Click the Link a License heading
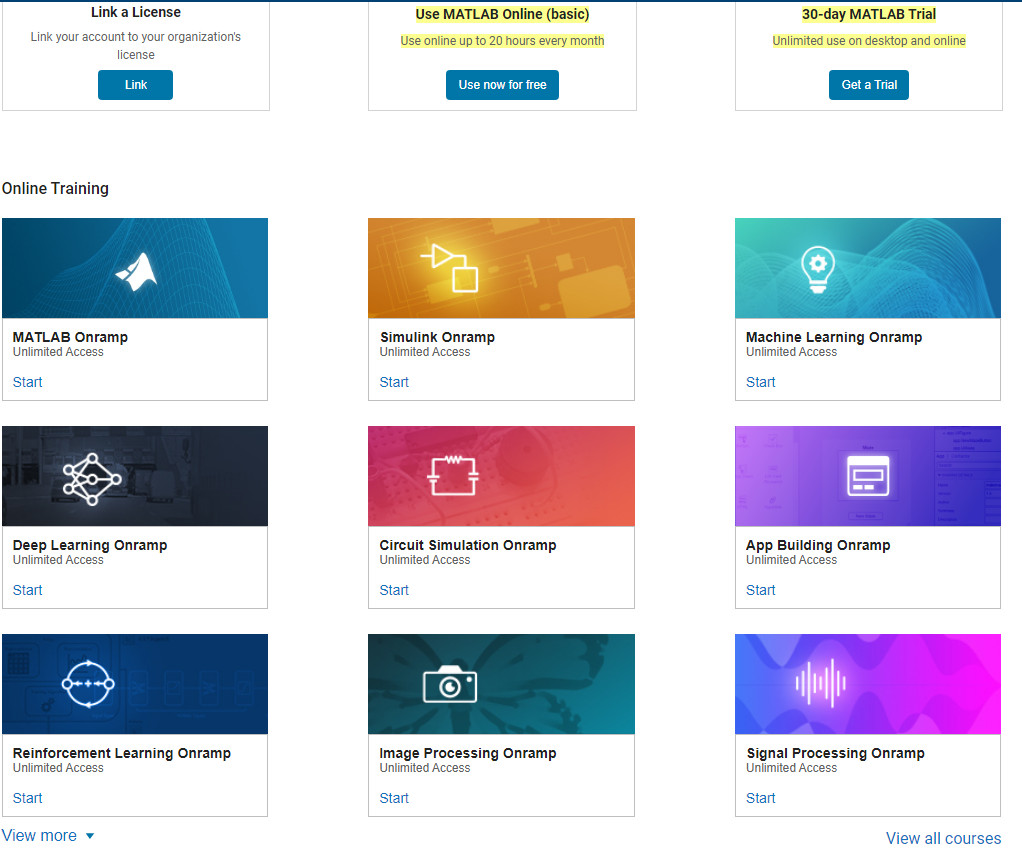Image resolution: width=1022 pixels, height=866 pixels. [136, 12]
